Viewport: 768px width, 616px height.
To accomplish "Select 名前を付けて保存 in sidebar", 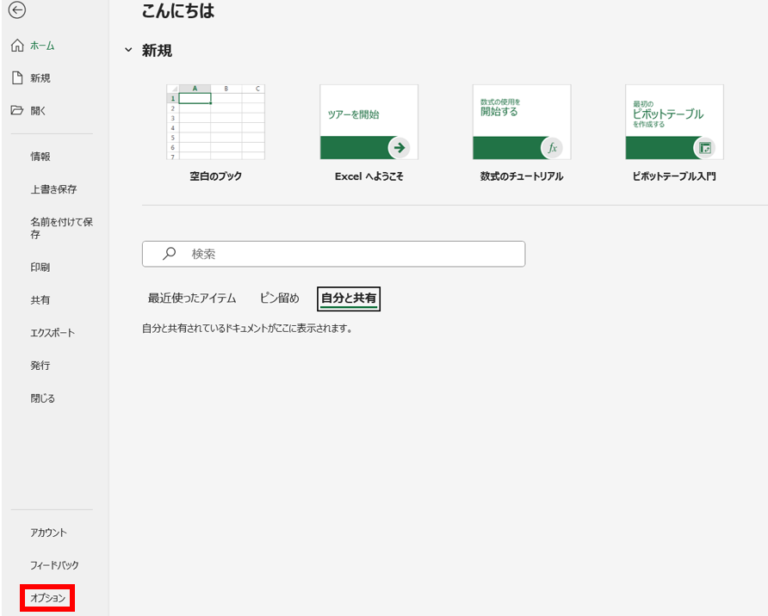I will (61, 228).
